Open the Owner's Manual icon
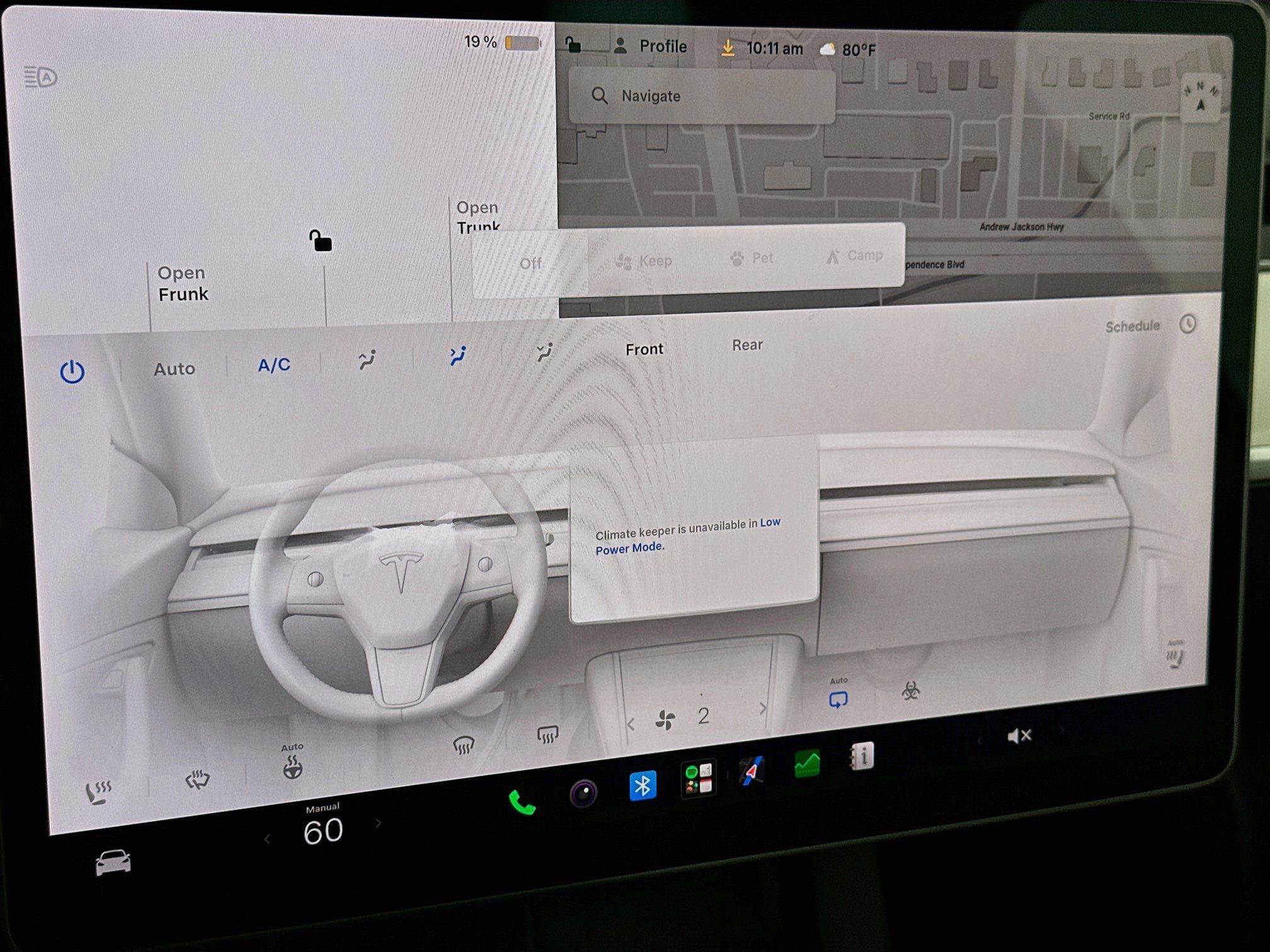The image size is (1270, 952). click(862, 756)
